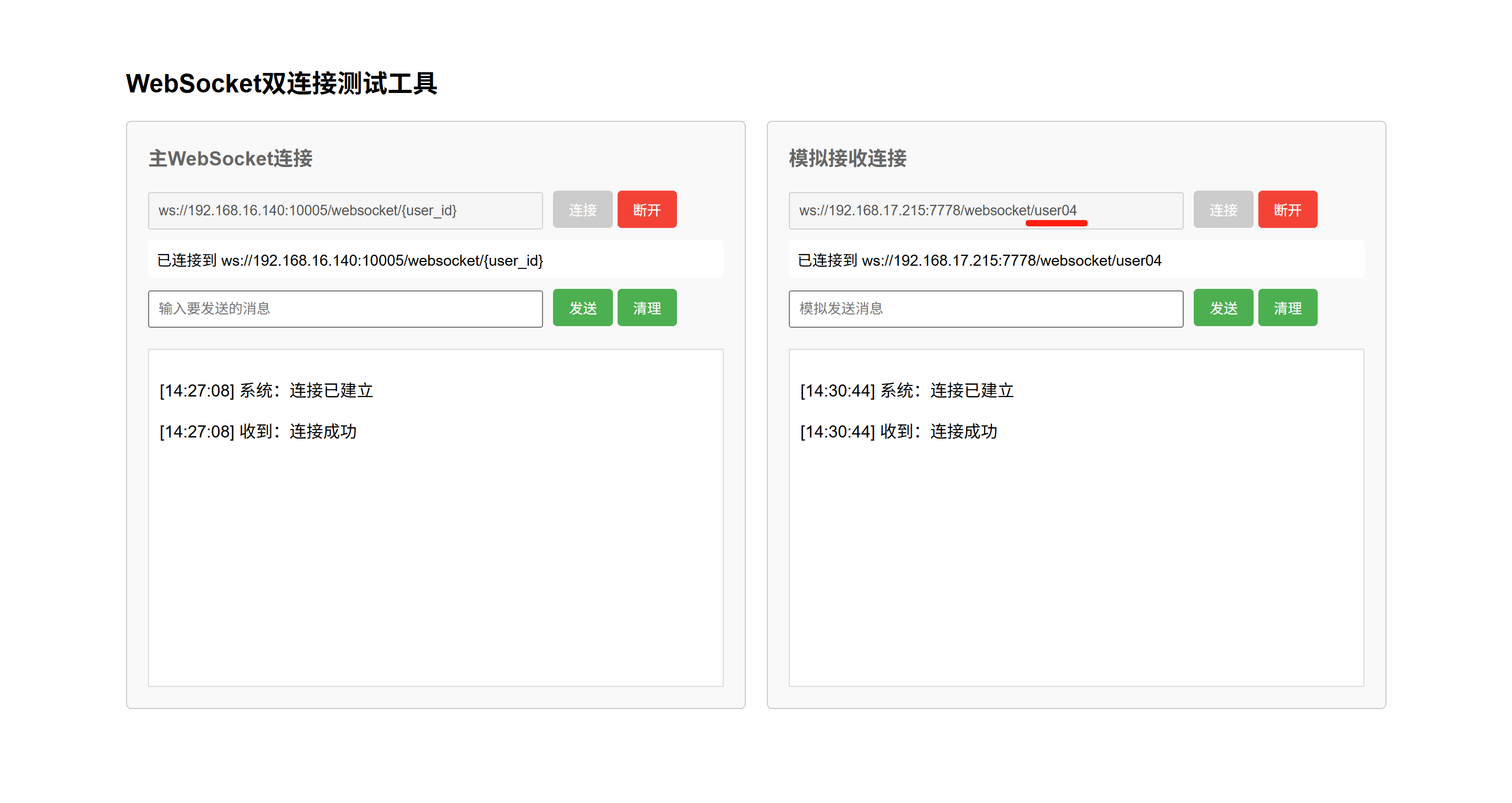The width and height of the screenshot is (1512, 803).
Task: Clear main panel log with 清理 button
Action: 647,308
